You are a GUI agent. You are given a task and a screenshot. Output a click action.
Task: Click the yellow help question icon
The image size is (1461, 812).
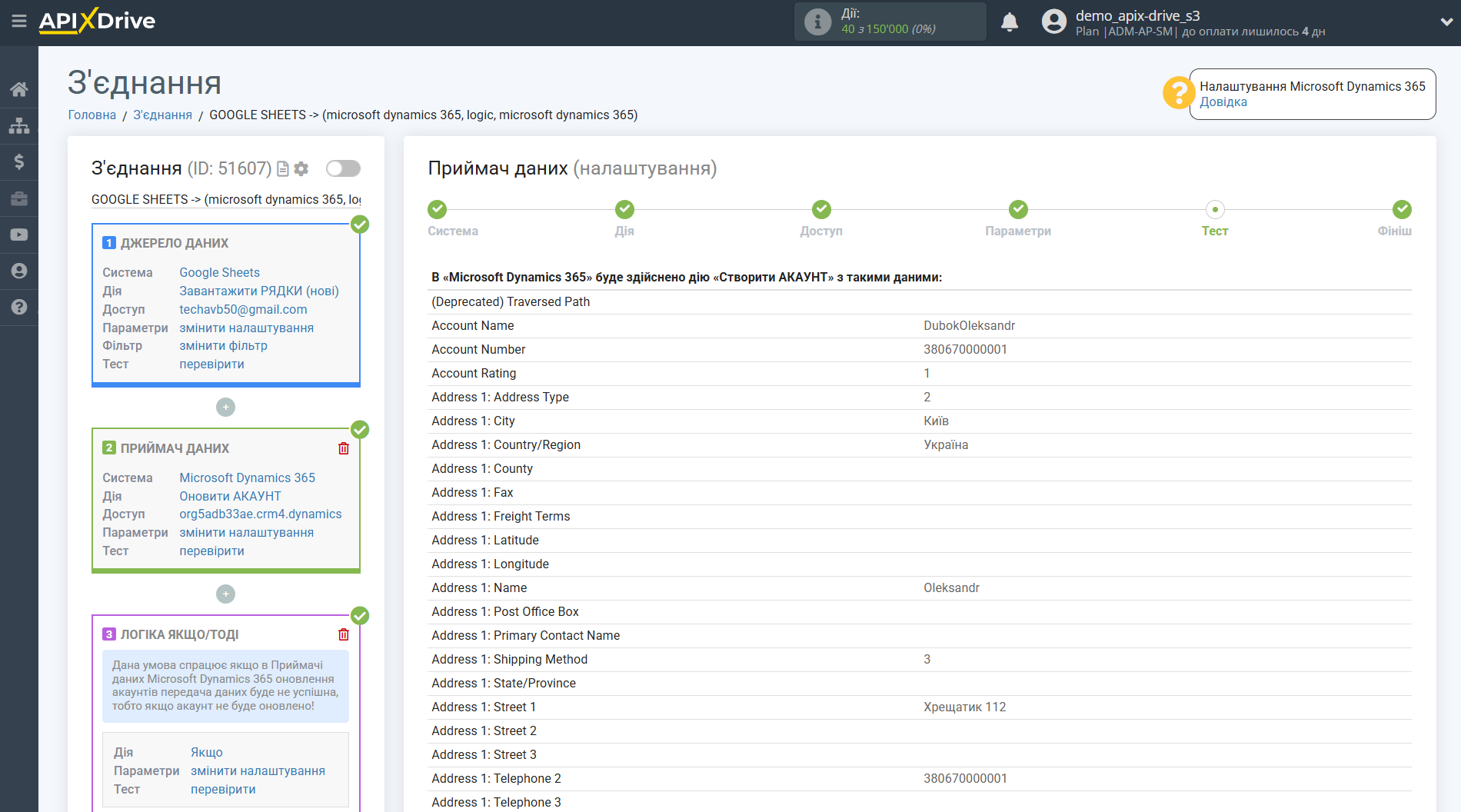[1177, 93]
